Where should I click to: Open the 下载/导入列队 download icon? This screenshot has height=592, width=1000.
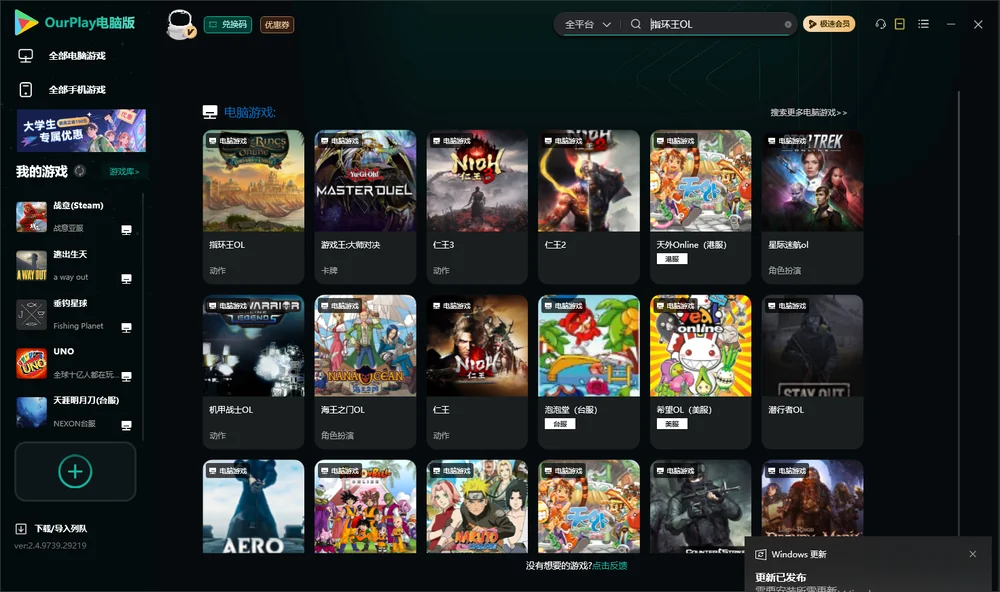coord(21,528)
